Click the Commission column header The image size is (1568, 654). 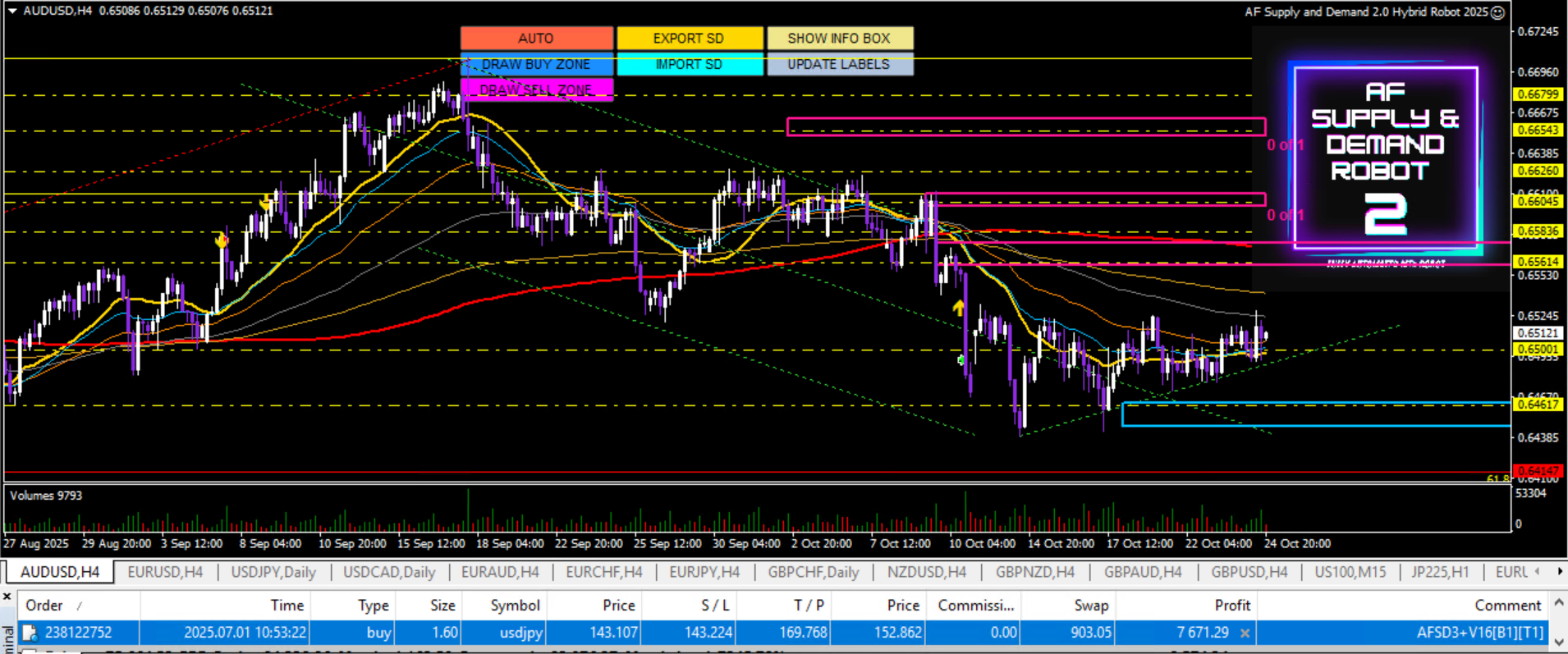click(x=976, y=606)
